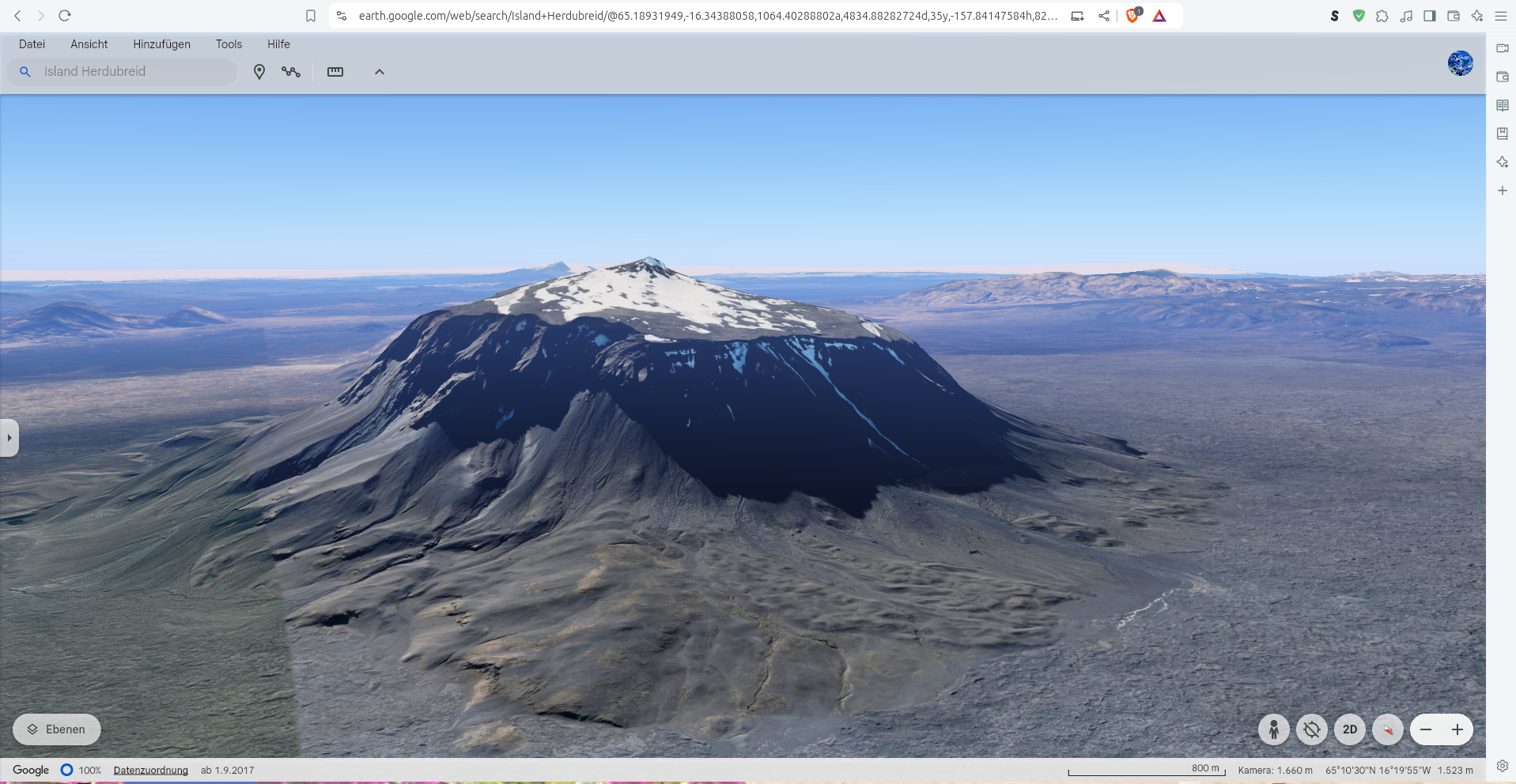Open the wallet icon in sidebar
This screenshot has width=1516, height=784.
[1503, 77]
